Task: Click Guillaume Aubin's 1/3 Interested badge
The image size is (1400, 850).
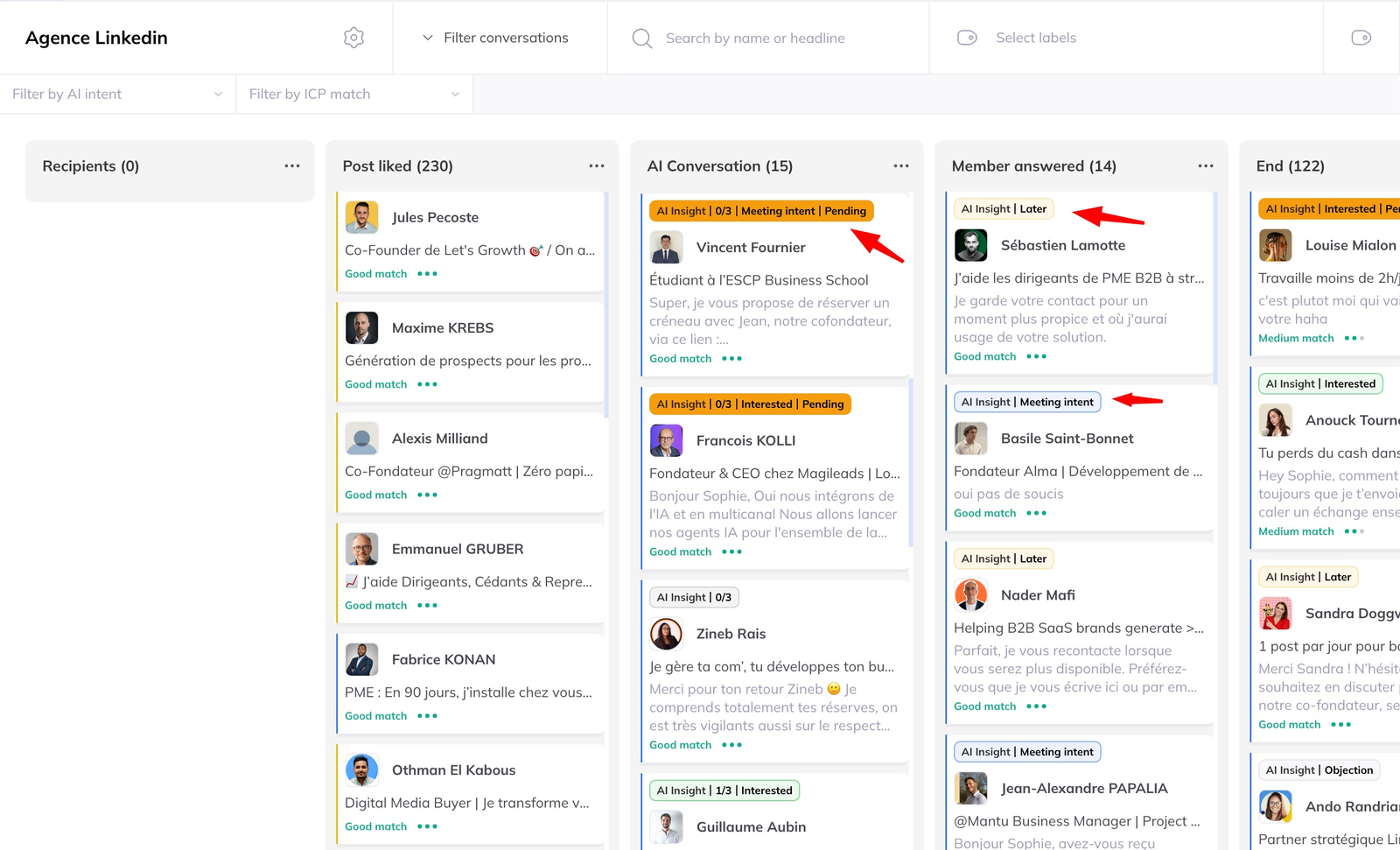Action: (x=724, y=790)
